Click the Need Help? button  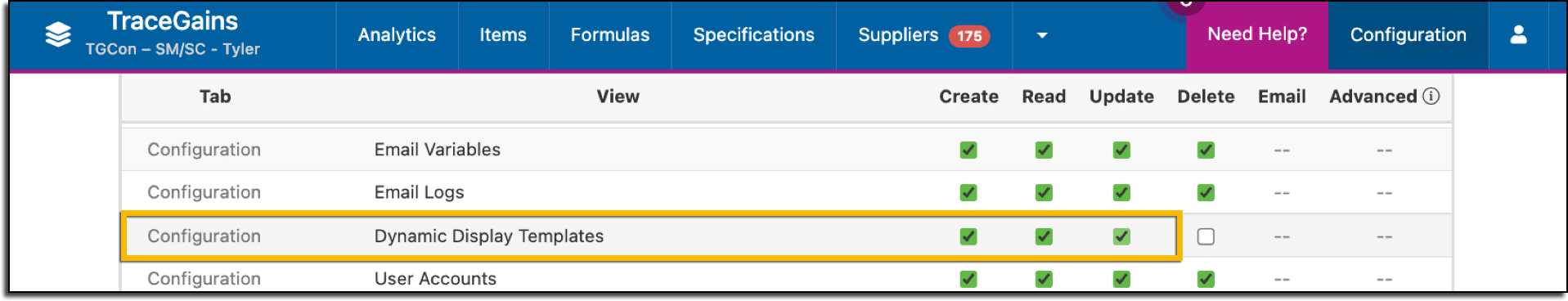coord(1257,34)
